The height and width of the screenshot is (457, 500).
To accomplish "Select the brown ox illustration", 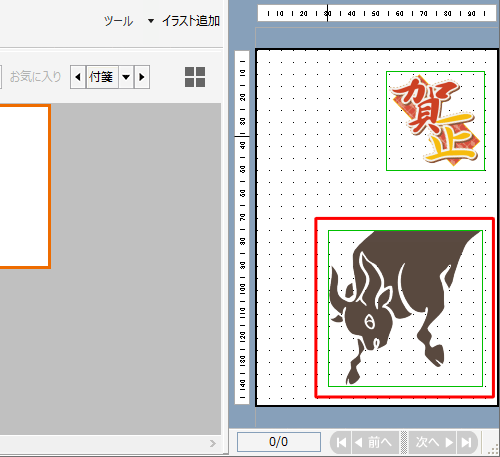I will (405, 308).
